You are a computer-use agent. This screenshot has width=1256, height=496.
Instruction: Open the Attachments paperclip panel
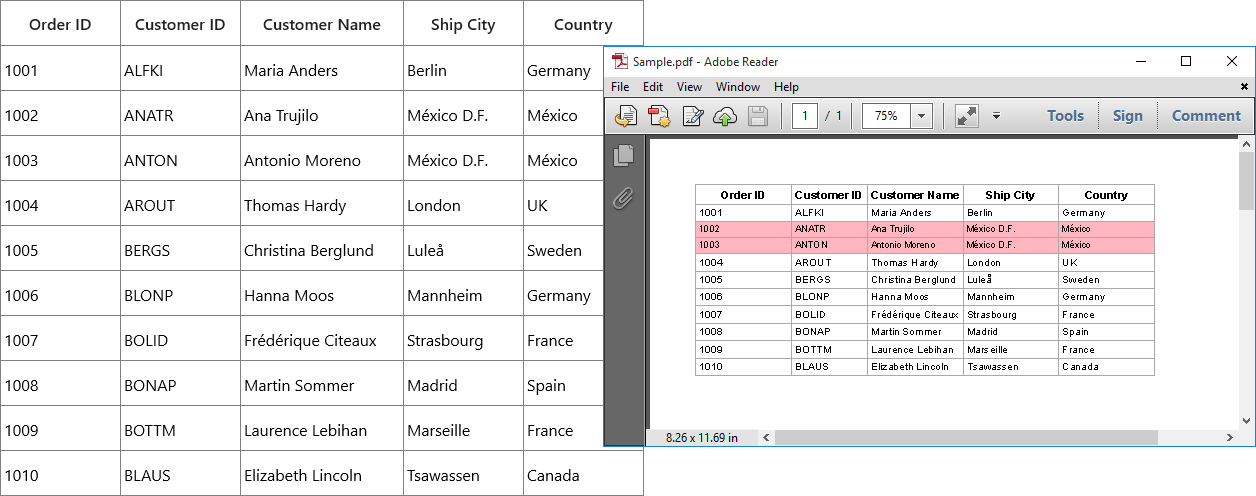pyautogui.click(x=624, y=197)
